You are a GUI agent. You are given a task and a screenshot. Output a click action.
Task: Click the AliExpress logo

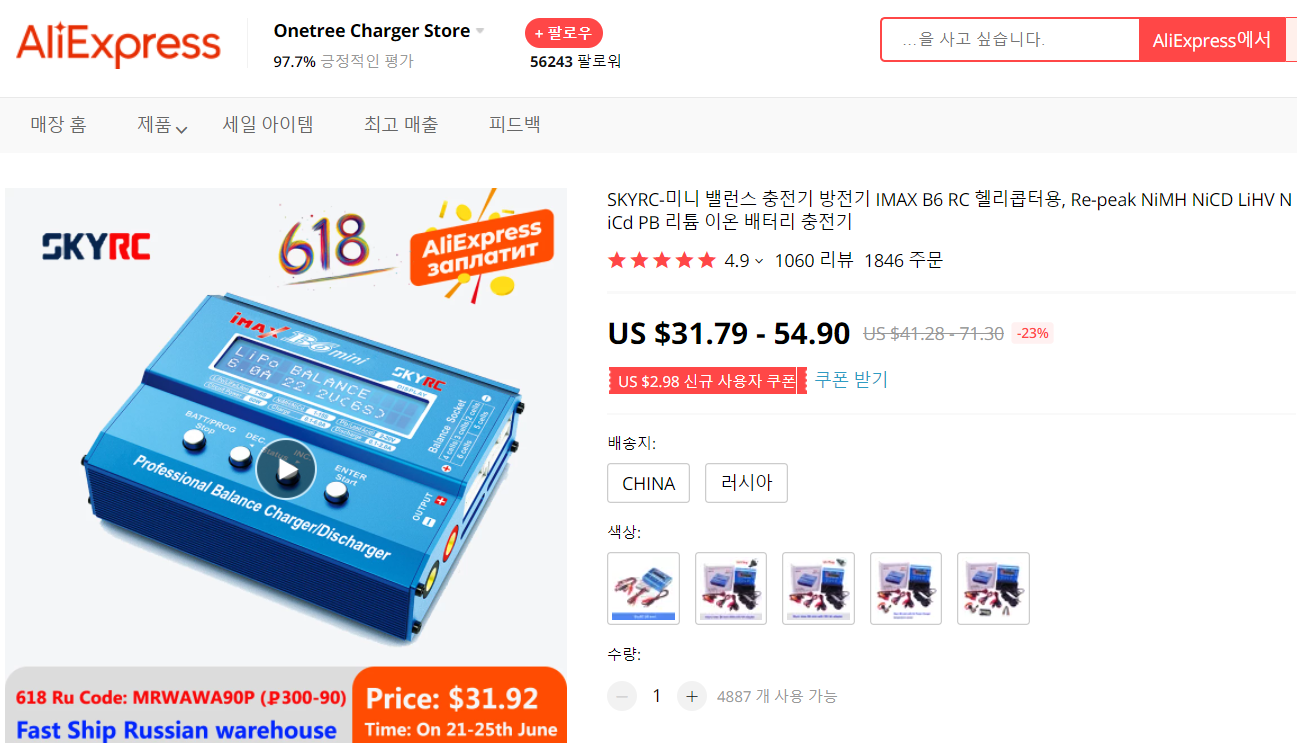118,43
